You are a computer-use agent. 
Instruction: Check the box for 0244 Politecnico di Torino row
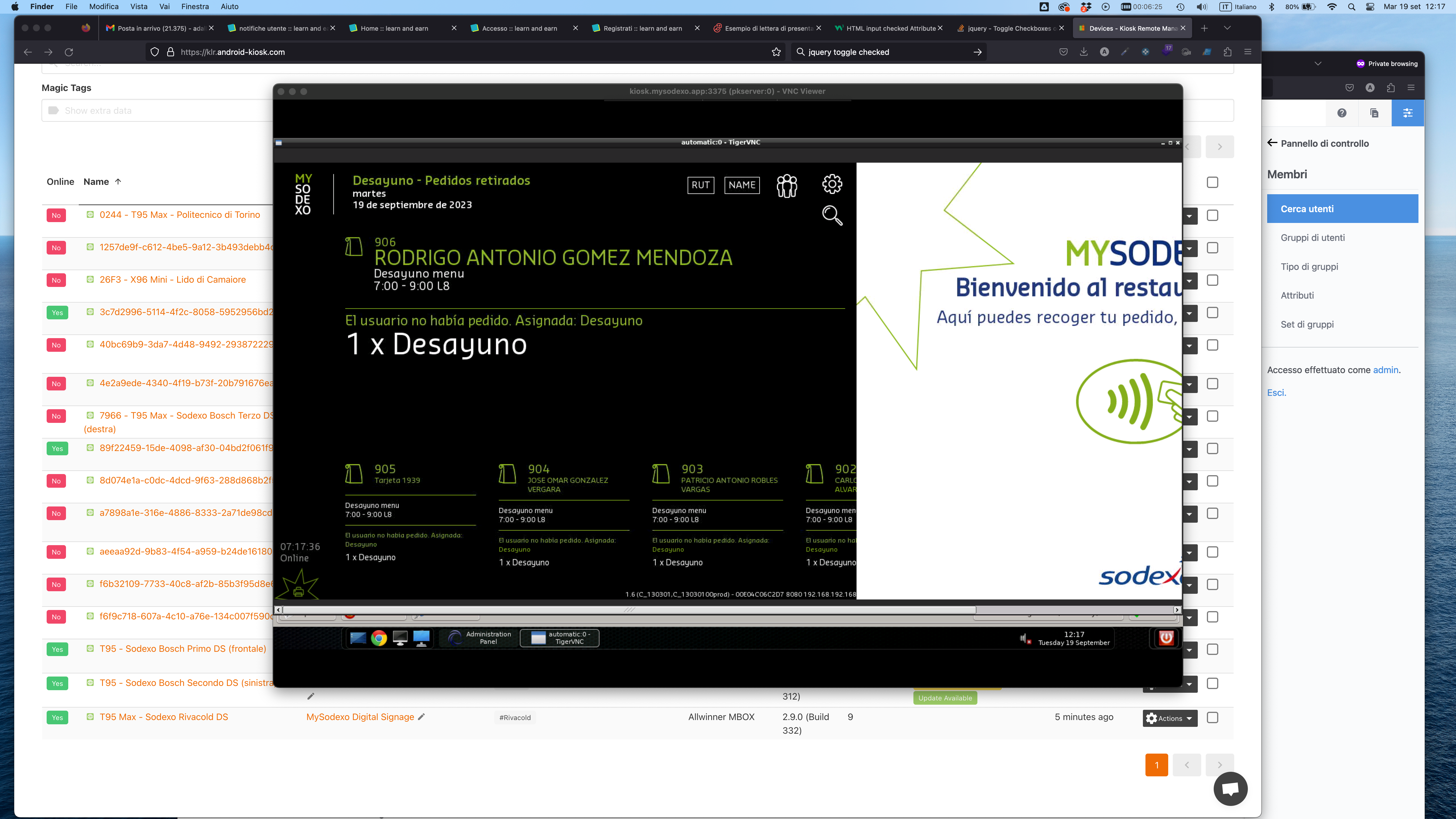[1212, 215]
